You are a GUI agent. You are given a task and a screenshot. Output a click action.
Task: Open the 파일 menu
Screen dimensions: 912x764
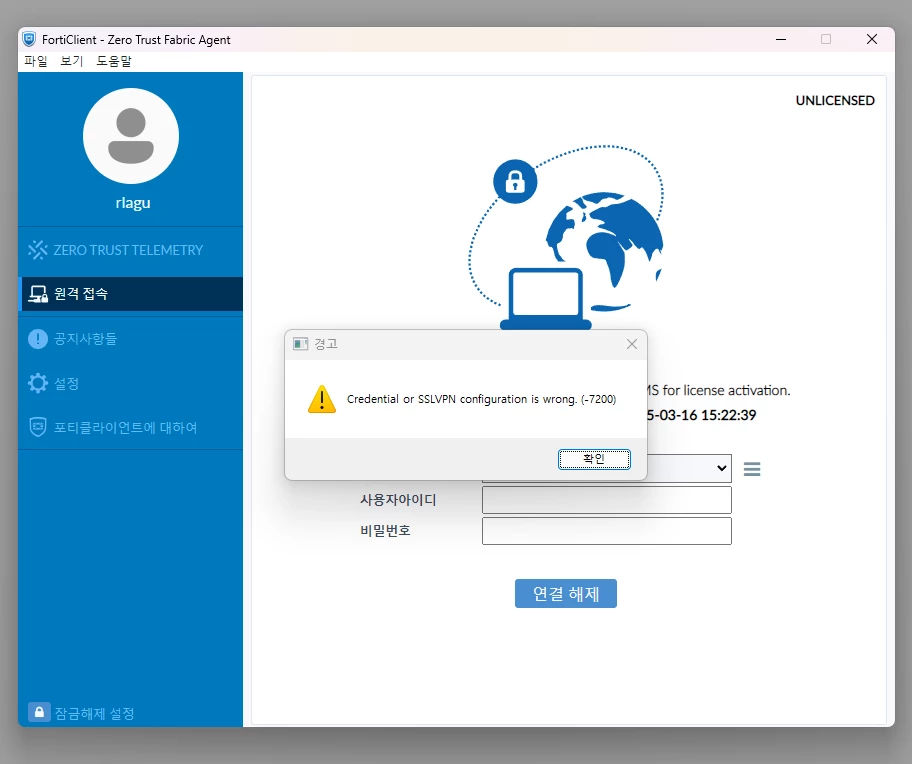[x=35, y=61]
